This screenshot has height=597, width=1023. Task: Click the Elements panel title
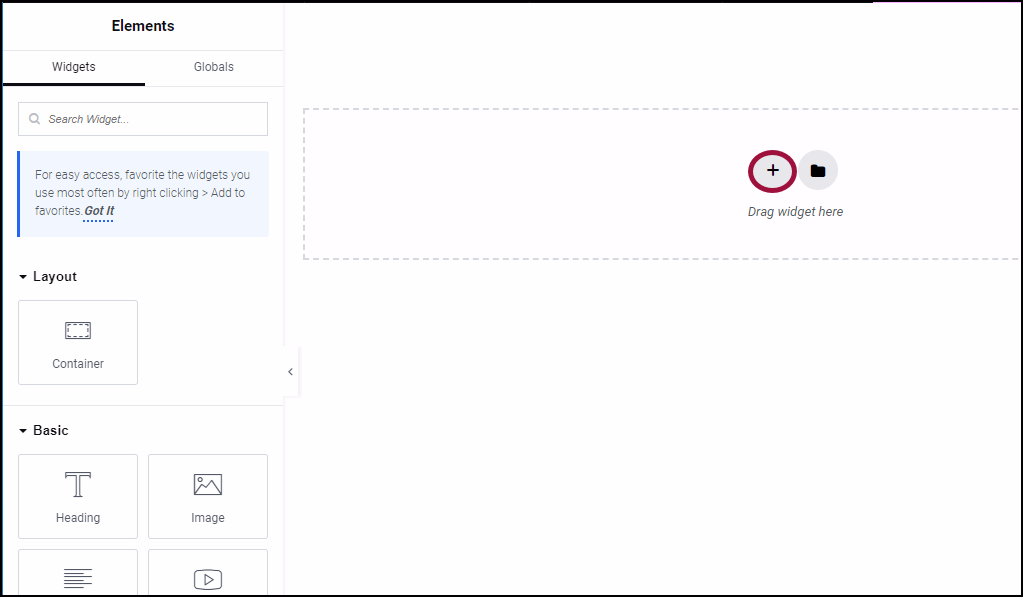[x=143, y=26]
